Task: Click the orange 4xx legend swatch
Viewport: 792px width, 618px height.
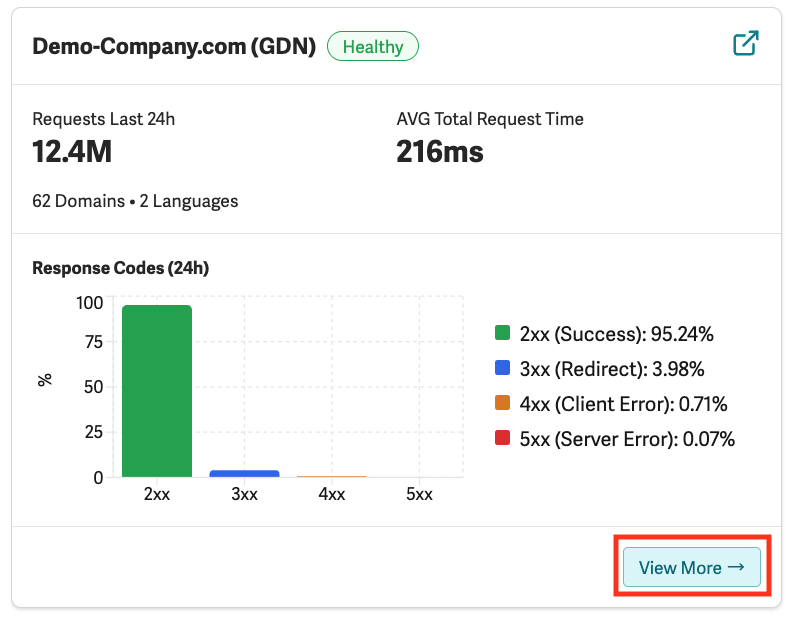Action: 503,404
